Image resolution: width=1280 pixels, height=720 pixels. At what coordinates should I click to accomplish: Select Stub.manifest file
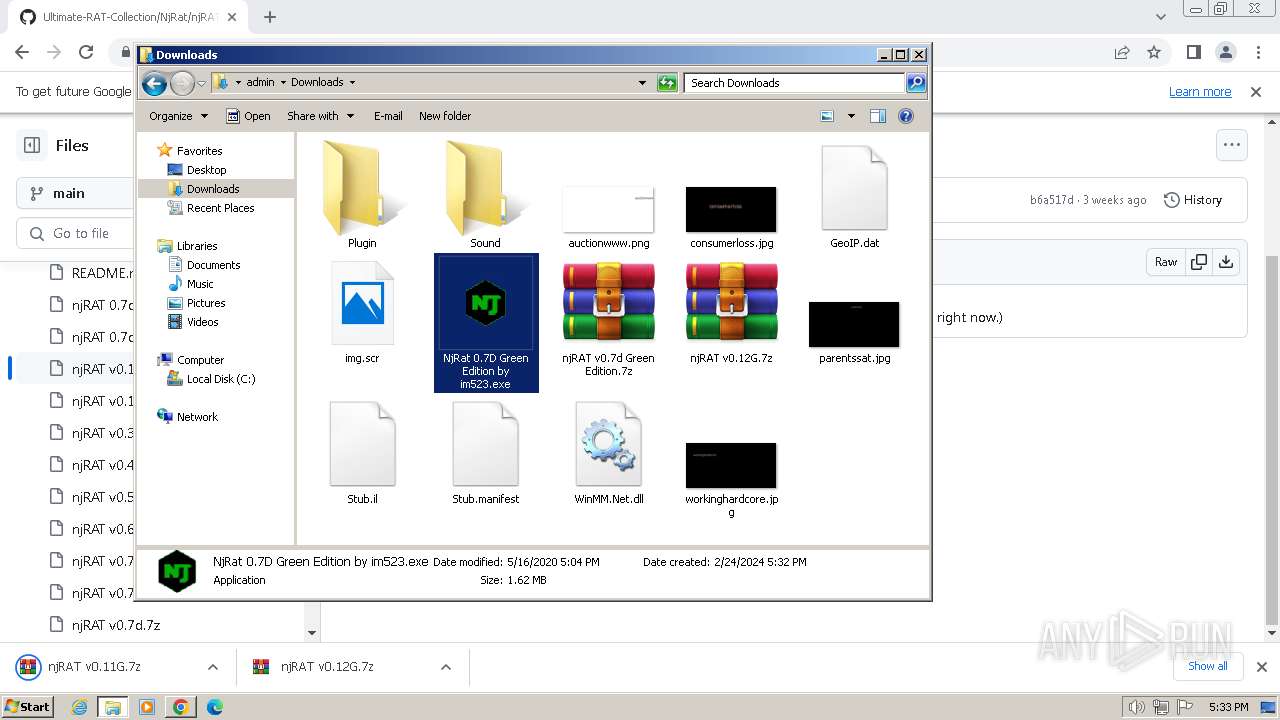(485, 454)
